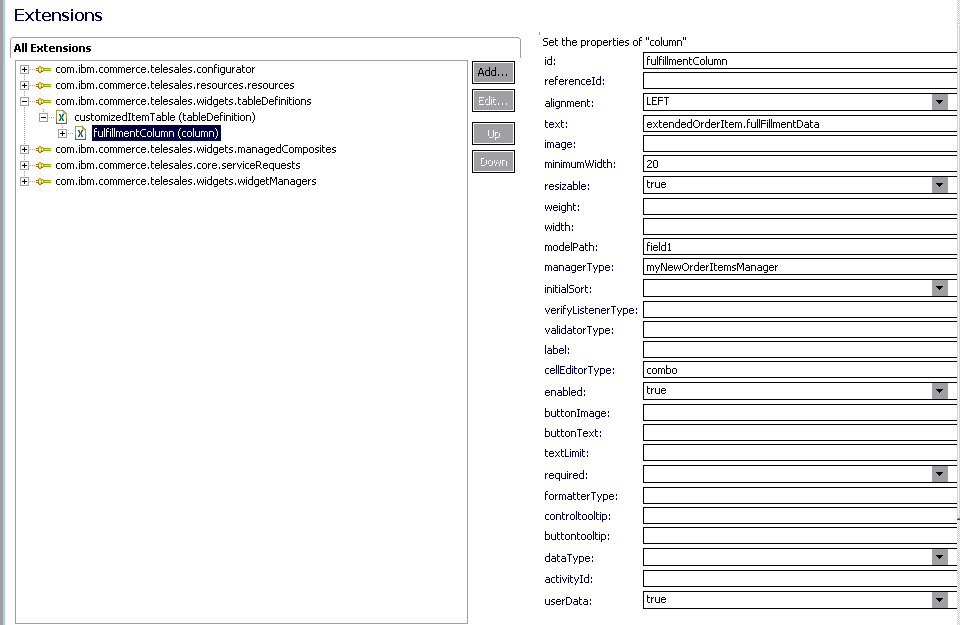This screenshot has height=625, width=960.
Task: Click the customizedItemTable element icon
Action: 61,117
